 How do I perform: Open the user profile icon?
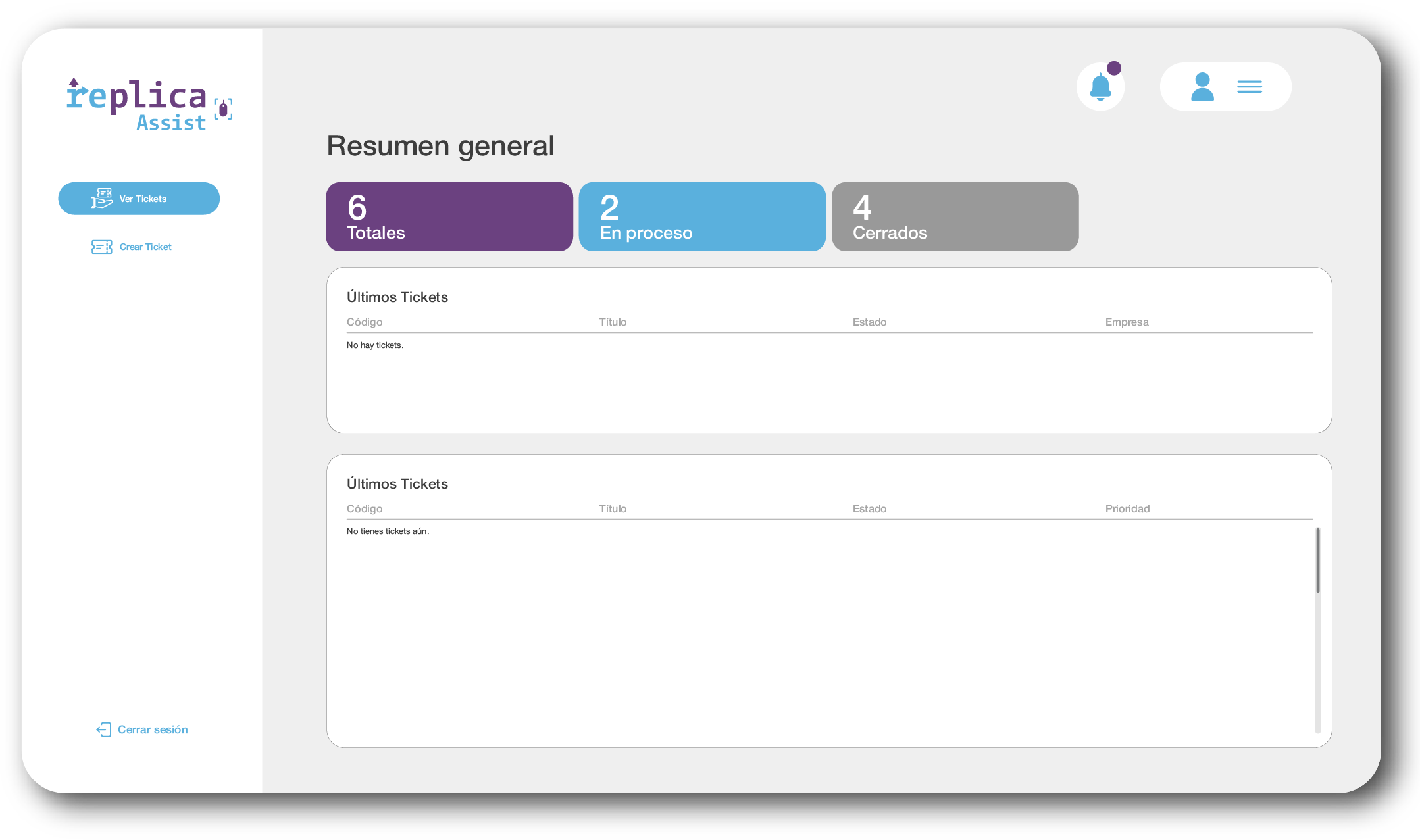(x=1202, y=87)
